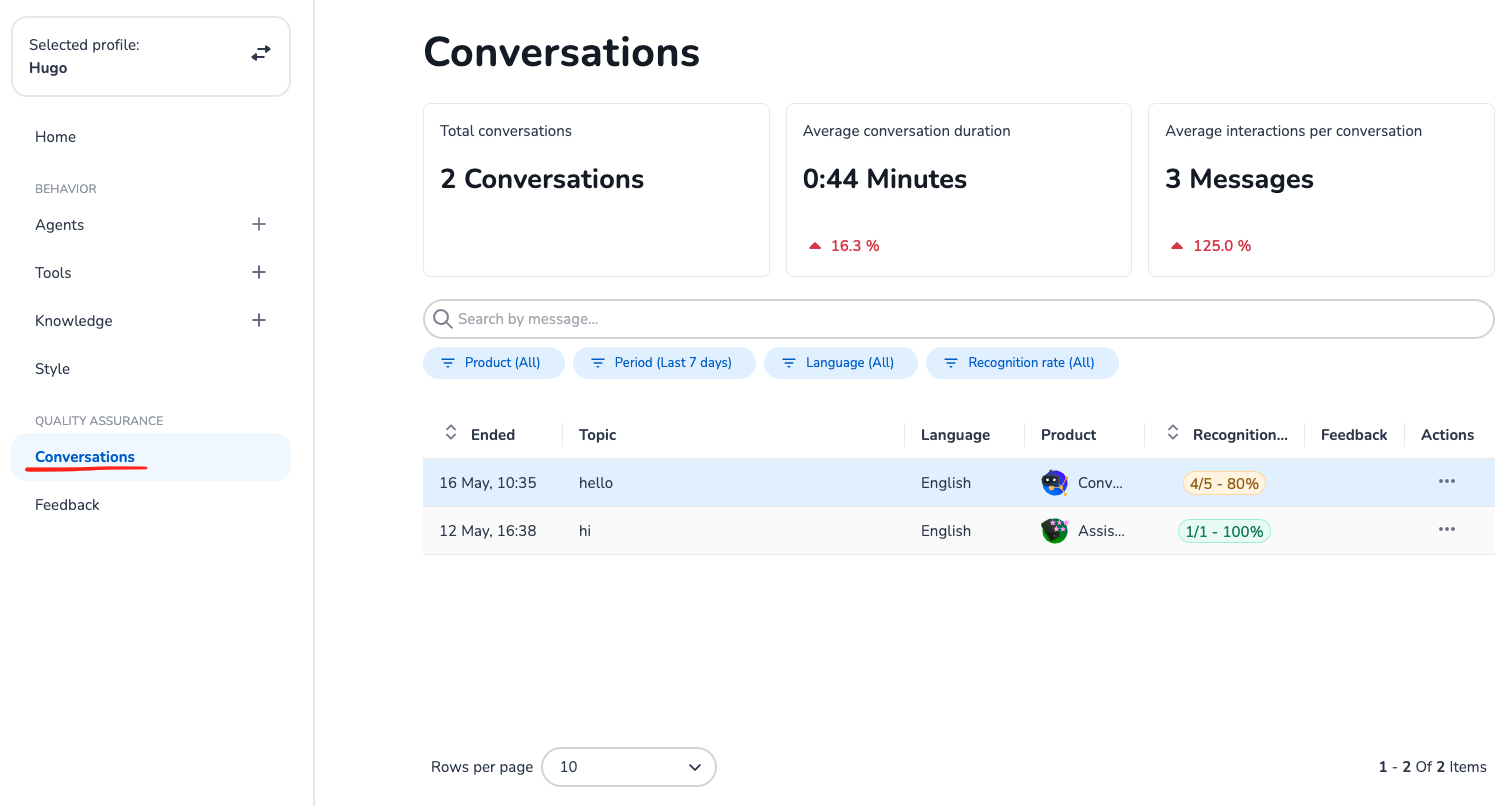Viewport: 1510px width, 806px height.
Task: Open actions menu for the hello conversation
Action: [1446, 482]
